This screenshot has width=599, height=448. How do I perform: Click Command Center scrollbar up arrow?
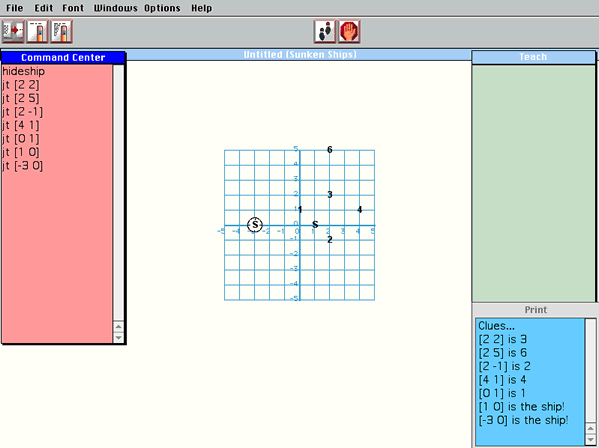click(x=118, y=327)
